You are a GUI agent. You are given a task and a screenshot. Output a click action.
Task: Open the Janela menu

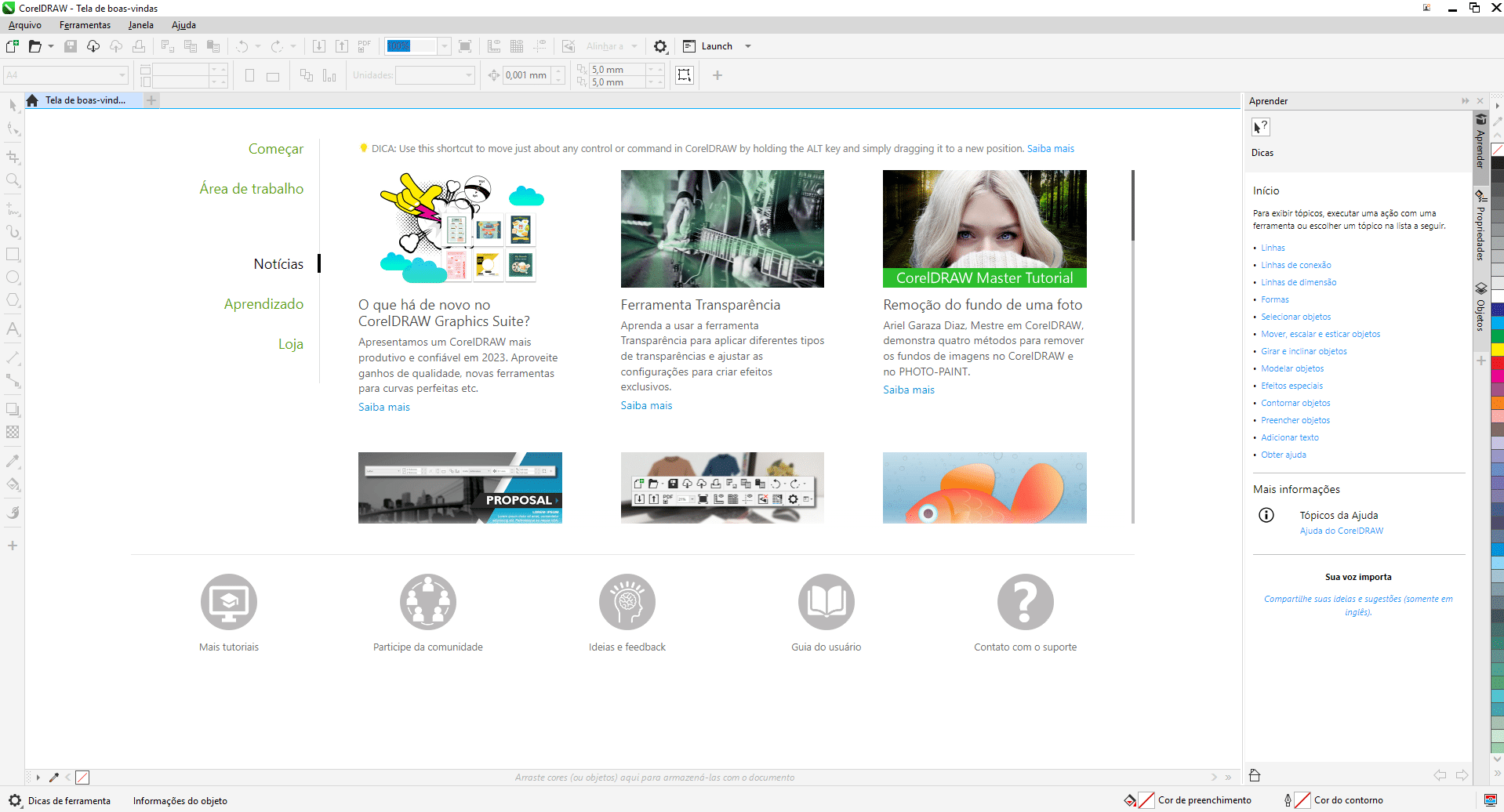click(x=141, y=25)
